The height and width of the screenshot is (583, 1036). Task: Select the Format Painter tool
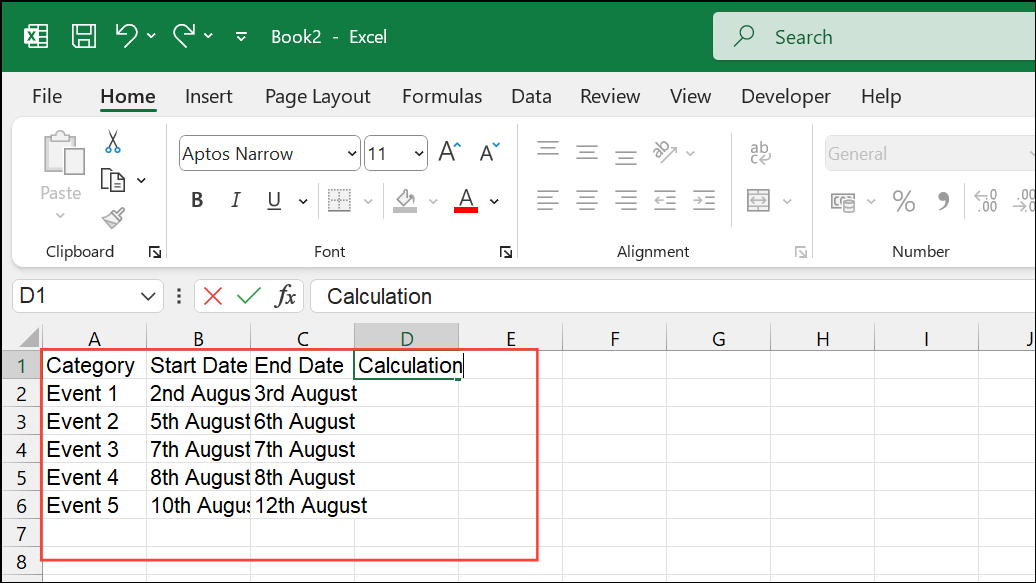(113, 219)
